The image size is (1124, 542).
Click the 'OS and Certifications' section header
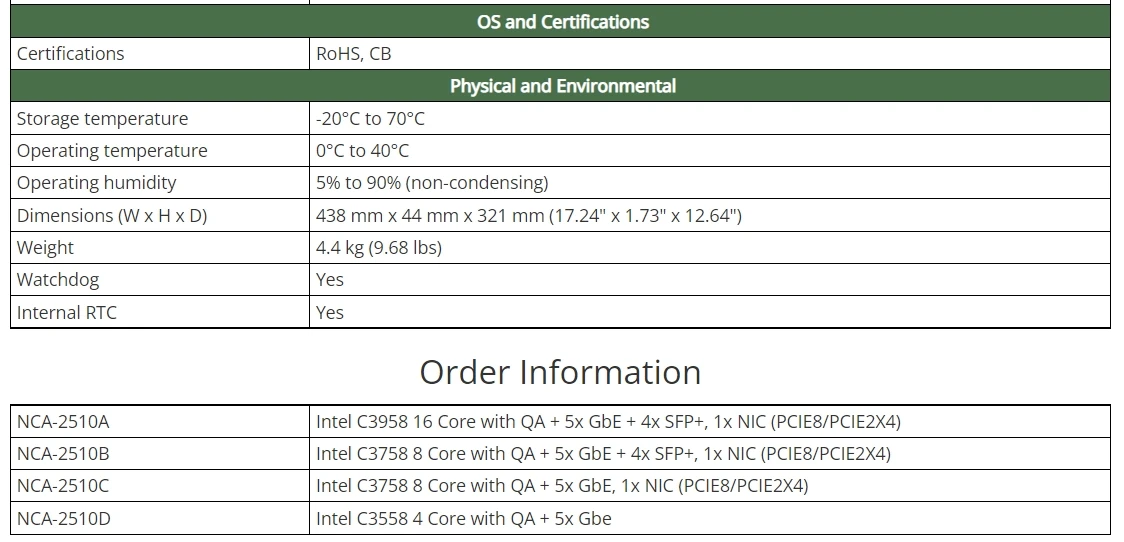(563, 22)
